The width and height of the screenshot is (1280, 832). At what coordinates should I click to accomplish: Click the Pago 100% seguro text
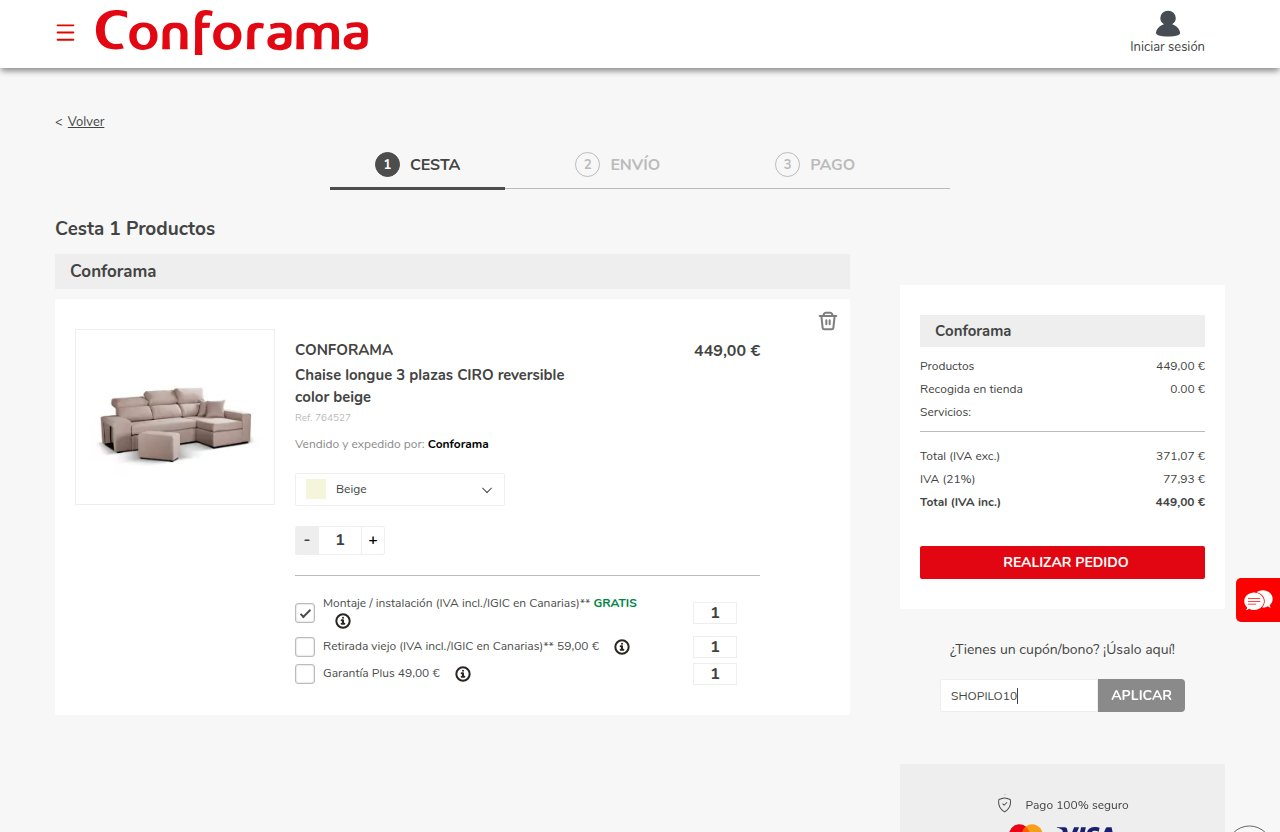1077,805
